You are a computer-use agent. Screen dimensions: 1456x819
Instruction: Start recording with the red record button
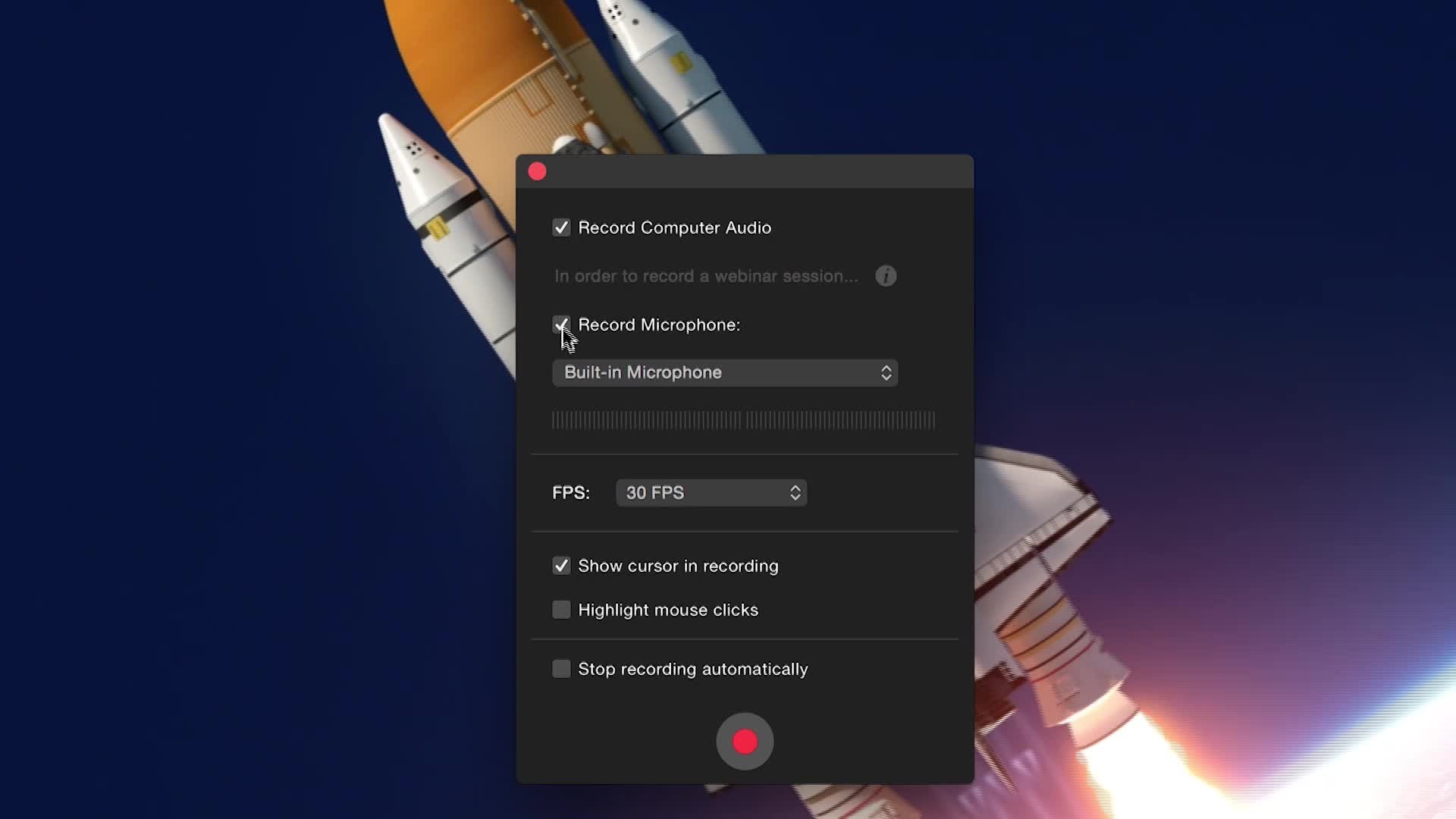(x=745, y=742)
